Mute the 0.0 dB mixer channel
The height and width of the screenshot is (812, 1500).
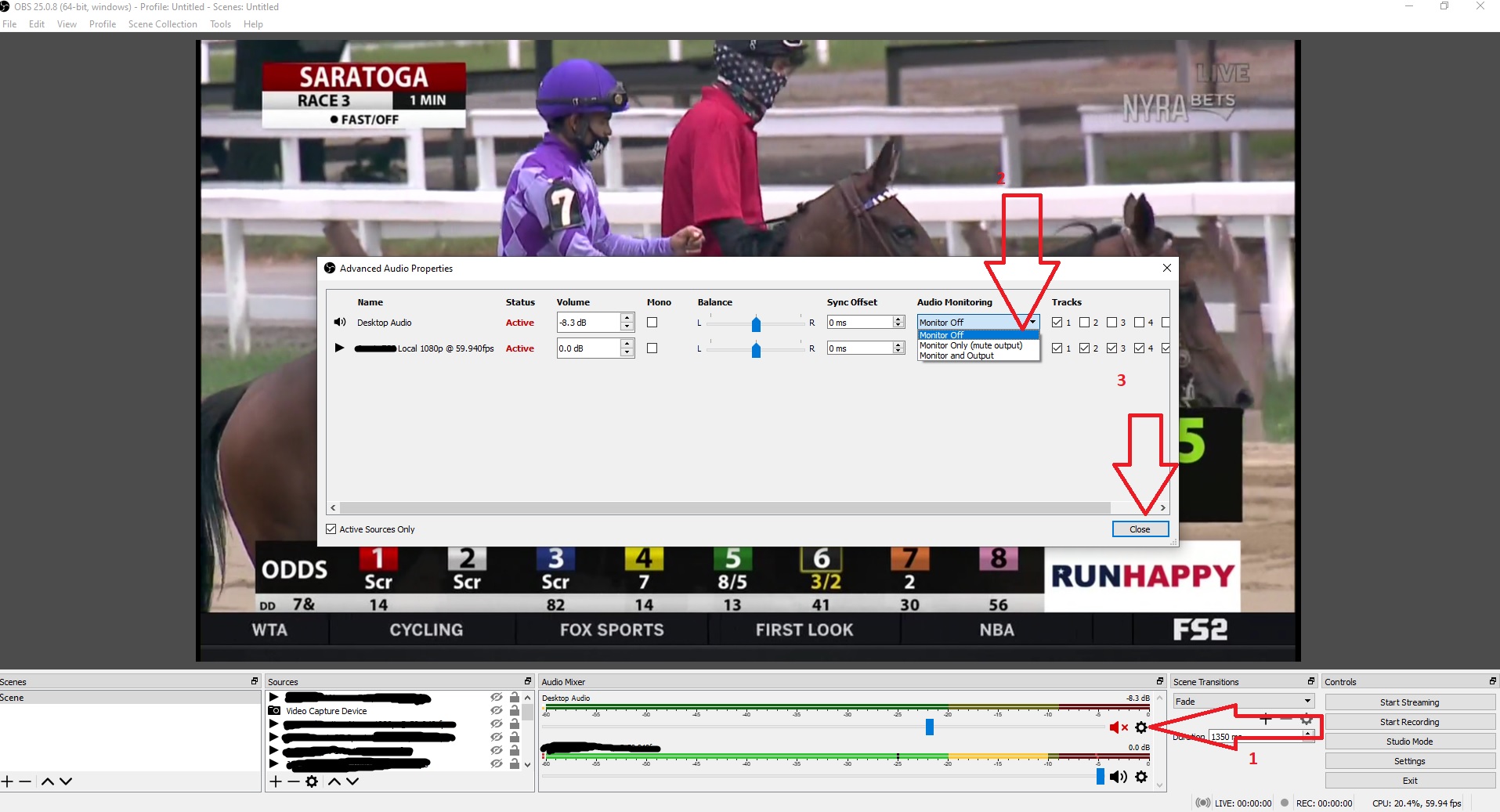(x=1119, y=777)
